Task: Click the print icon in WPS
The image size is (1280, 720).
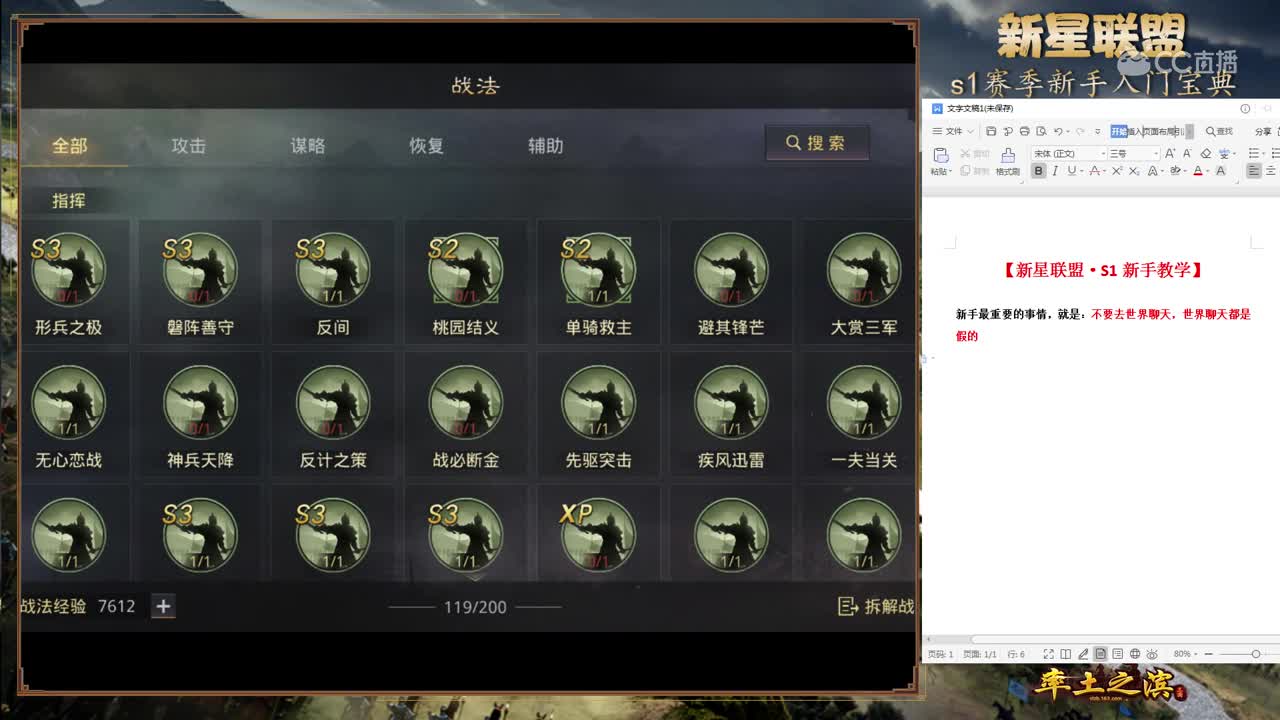Action: click(x=1025, y=131)
